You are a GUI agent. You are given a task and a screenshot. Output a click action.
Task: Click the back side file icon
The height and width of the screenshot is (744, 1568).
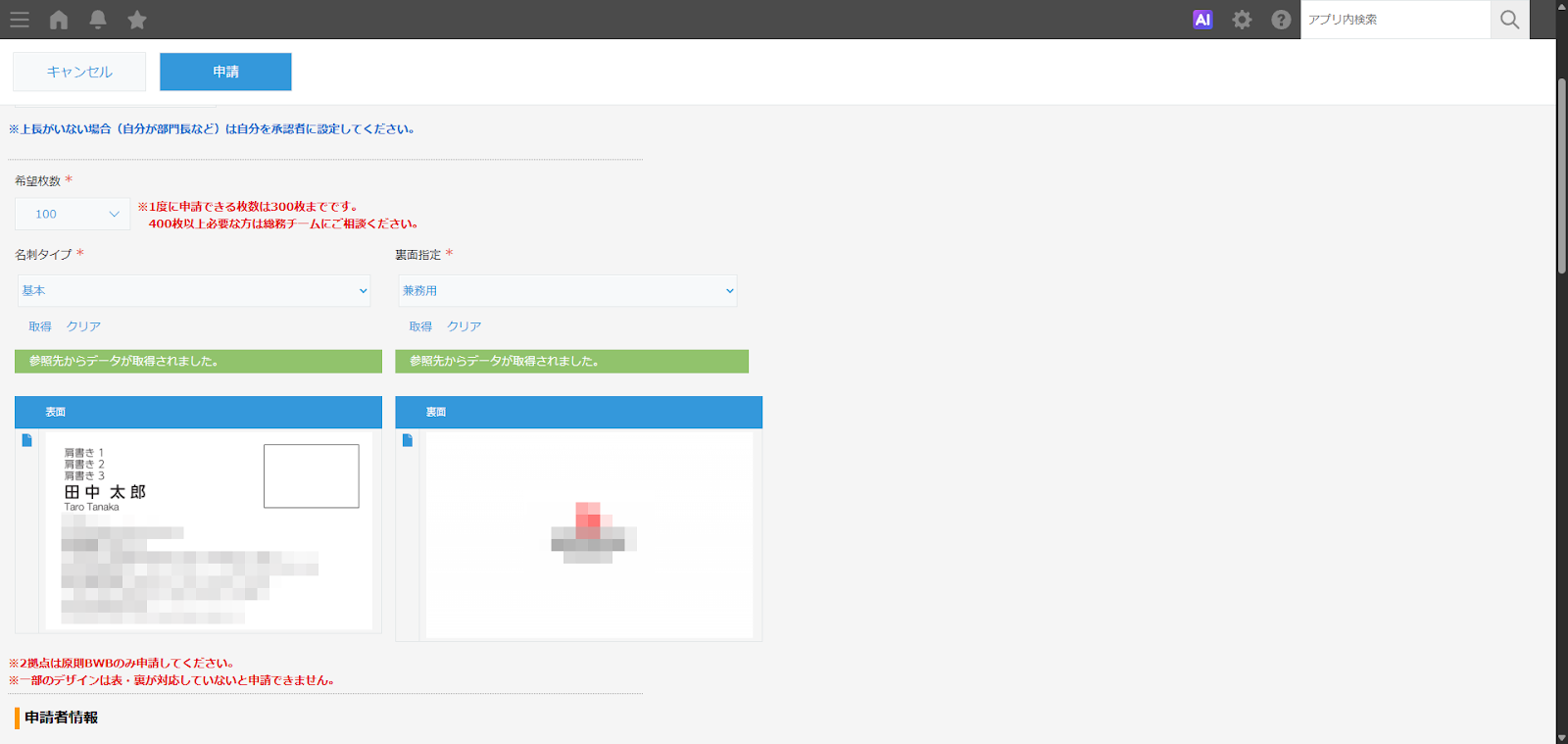[x=408, y=440]
